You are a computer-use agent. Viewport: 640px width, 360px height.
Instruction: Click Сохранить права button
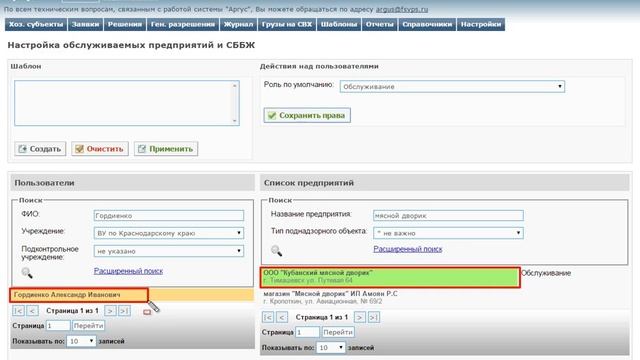[307, 116]
